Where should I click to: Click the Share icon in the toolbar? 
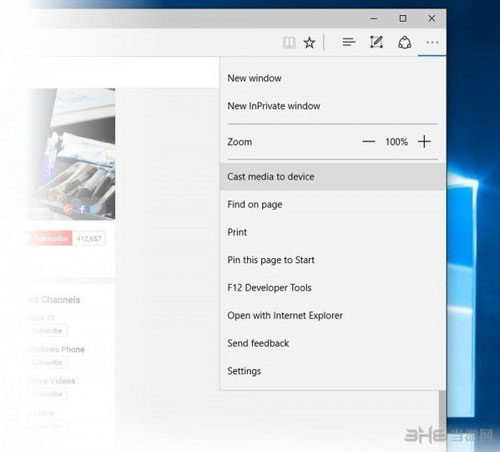tap(404, 43)
